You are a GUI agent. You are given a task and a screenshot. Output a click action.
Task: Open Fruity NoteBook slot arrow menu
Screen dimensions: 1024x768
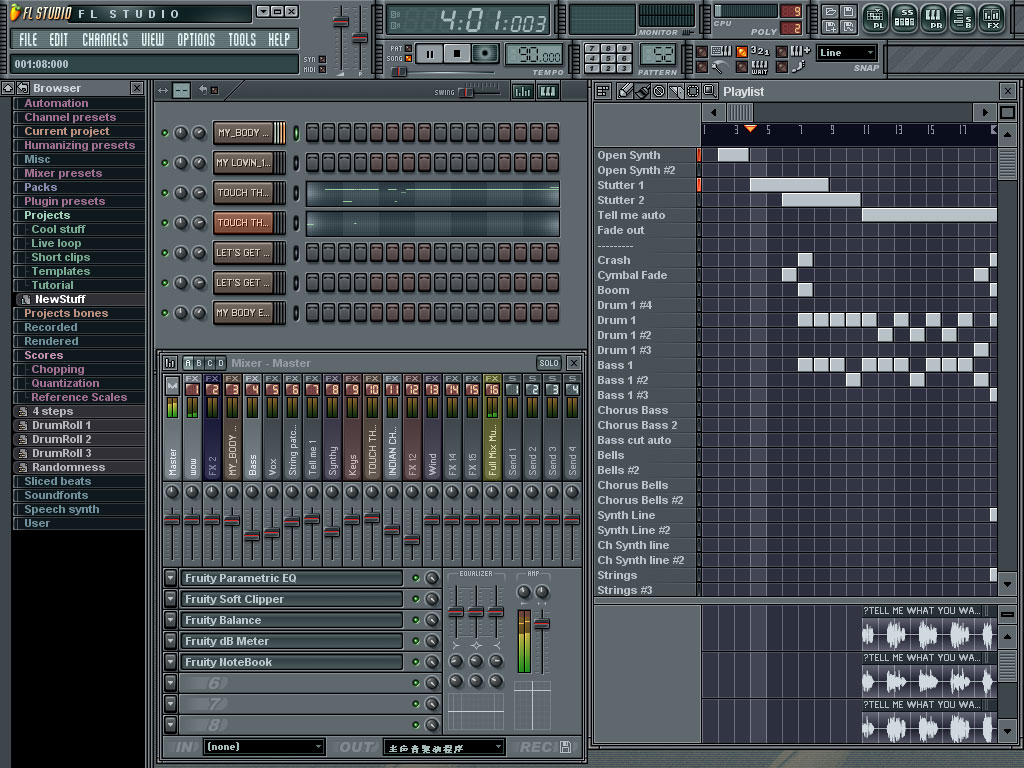pyautogui.click(x=170, y=662)
